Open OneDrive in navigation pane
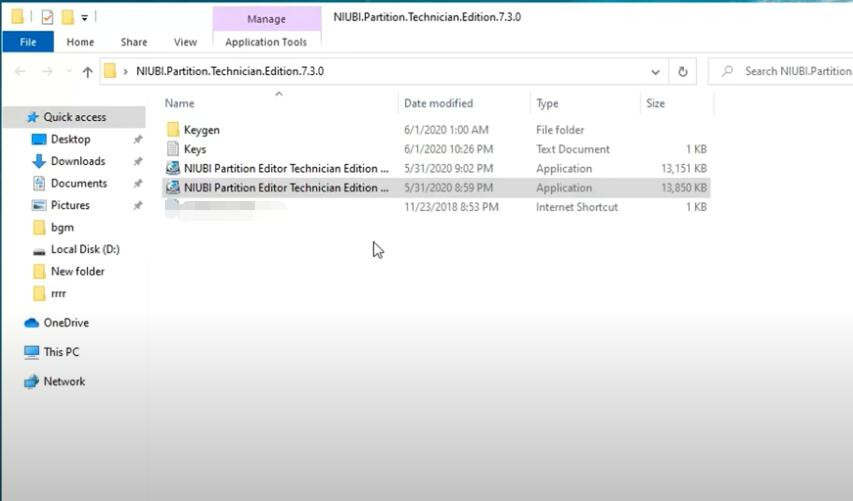The image size is (853, 501). coord(66,323)
